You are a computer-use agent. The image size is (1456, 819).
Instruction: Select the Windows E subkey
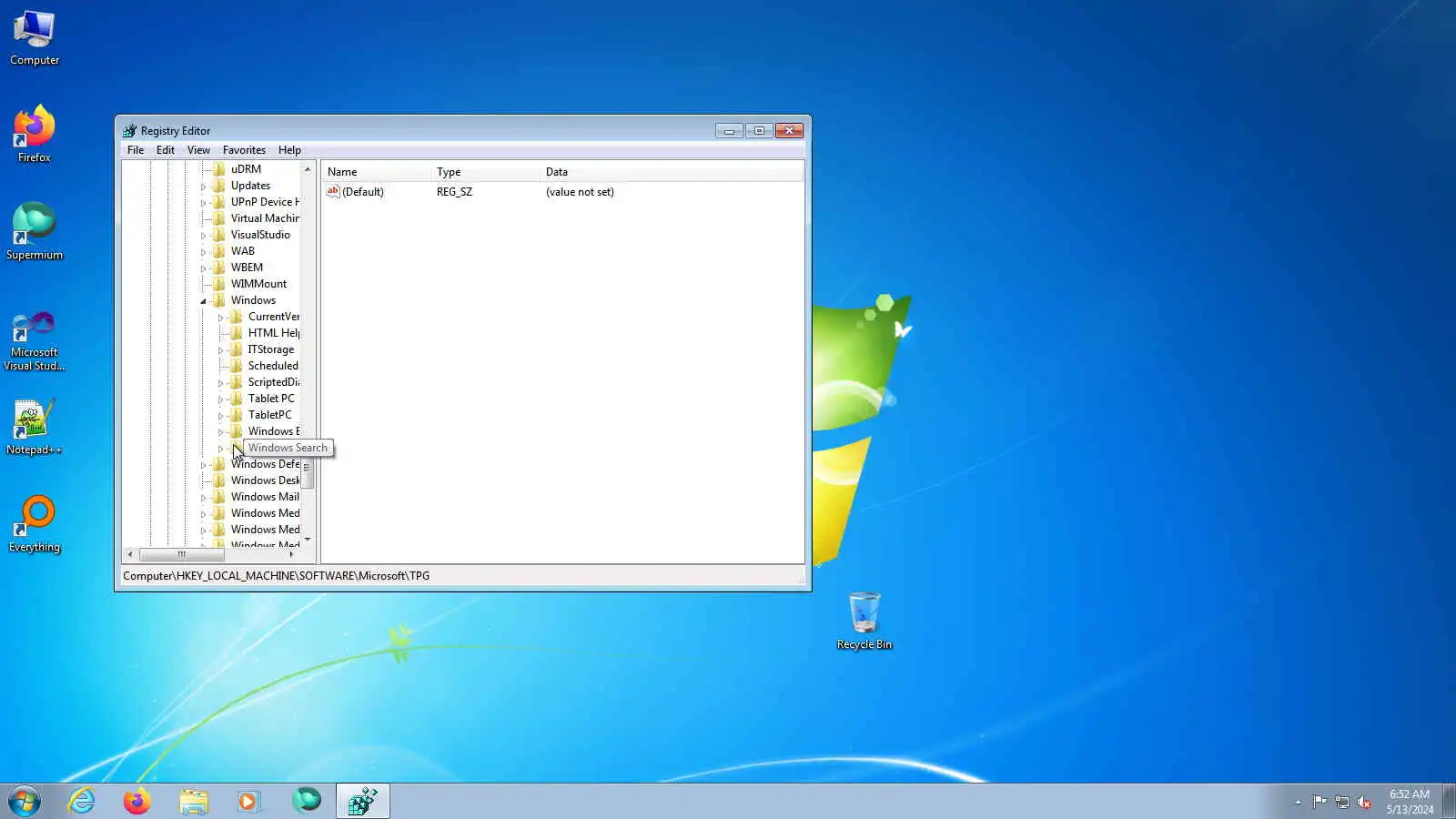point(273,431)
